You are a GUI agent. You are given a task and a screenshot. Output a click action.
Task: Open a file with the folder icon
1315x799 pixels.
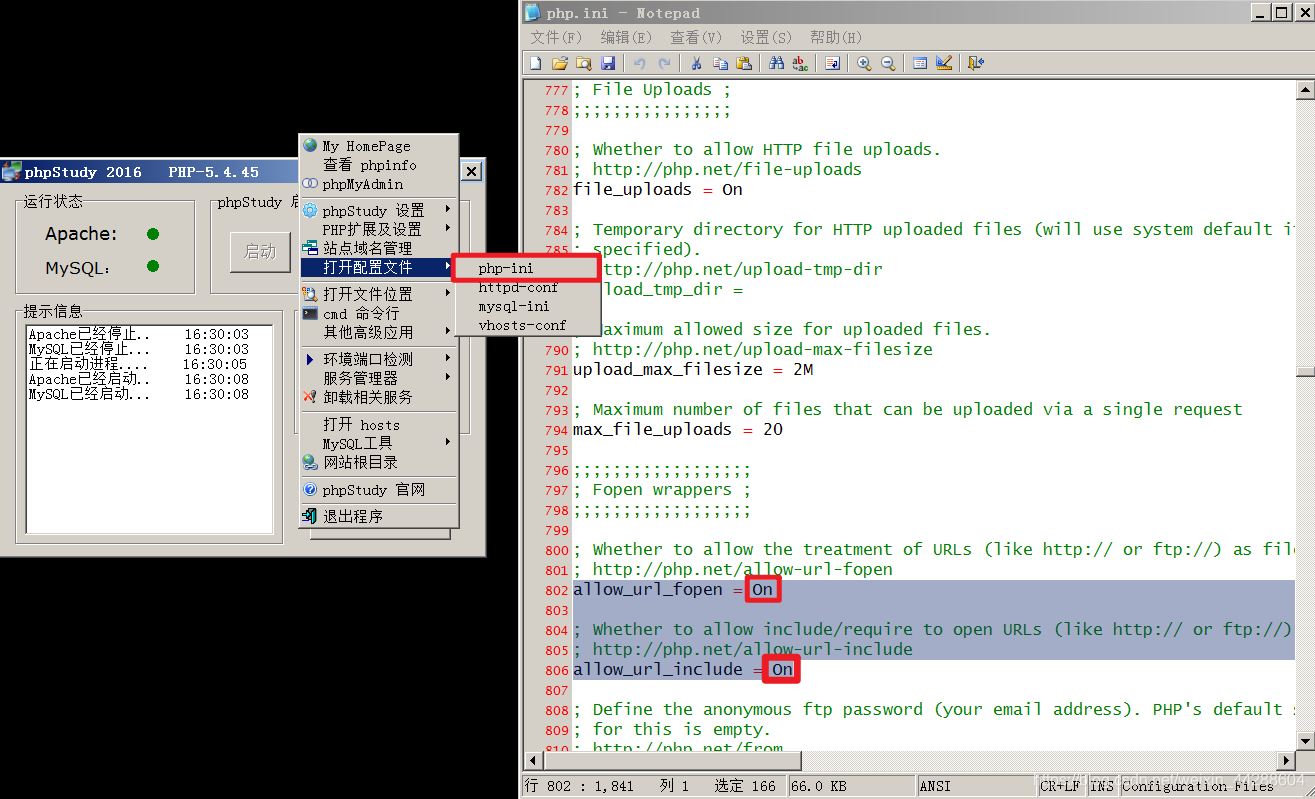pyautogui.click(x=559, y=63)
